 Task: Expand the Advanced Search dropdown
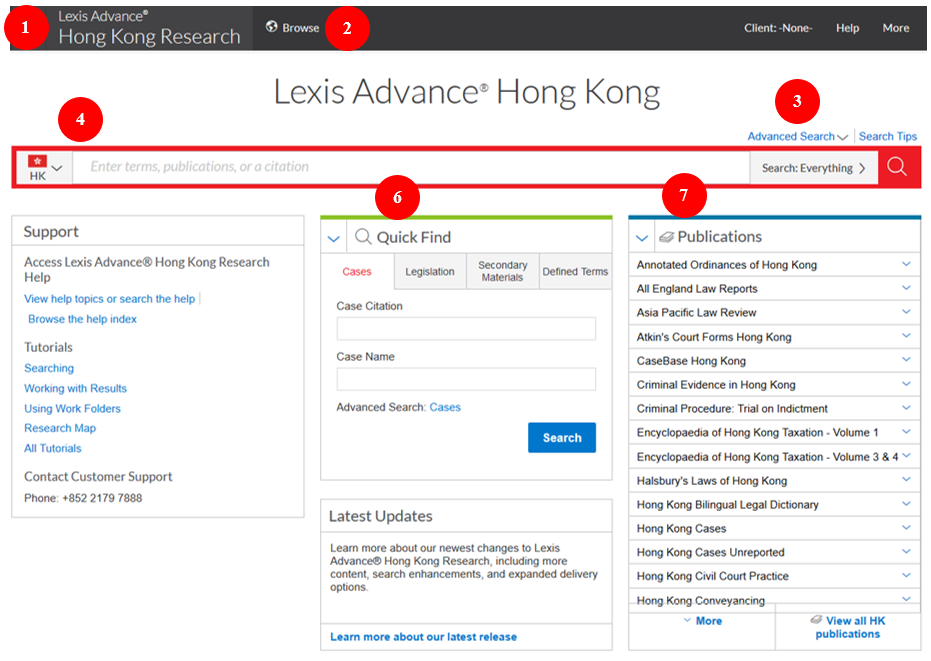[797, 137]
